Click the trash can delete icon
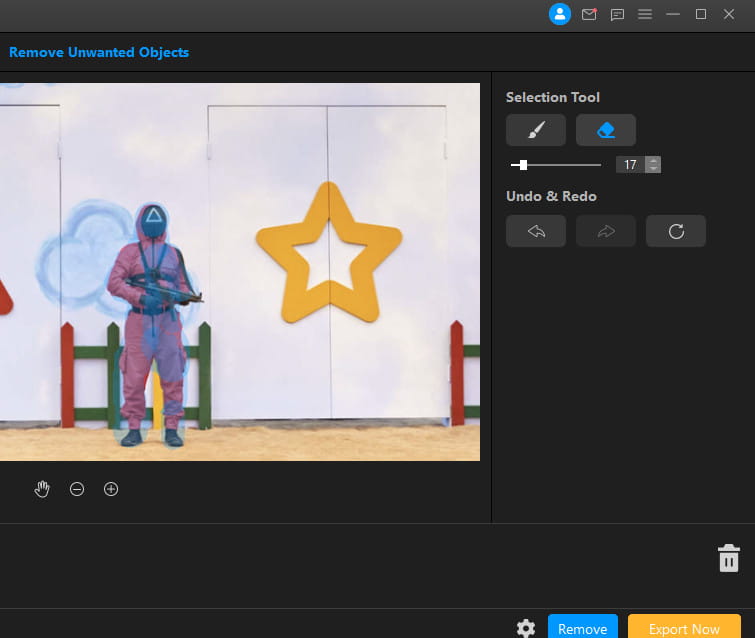 pos(729,559)
